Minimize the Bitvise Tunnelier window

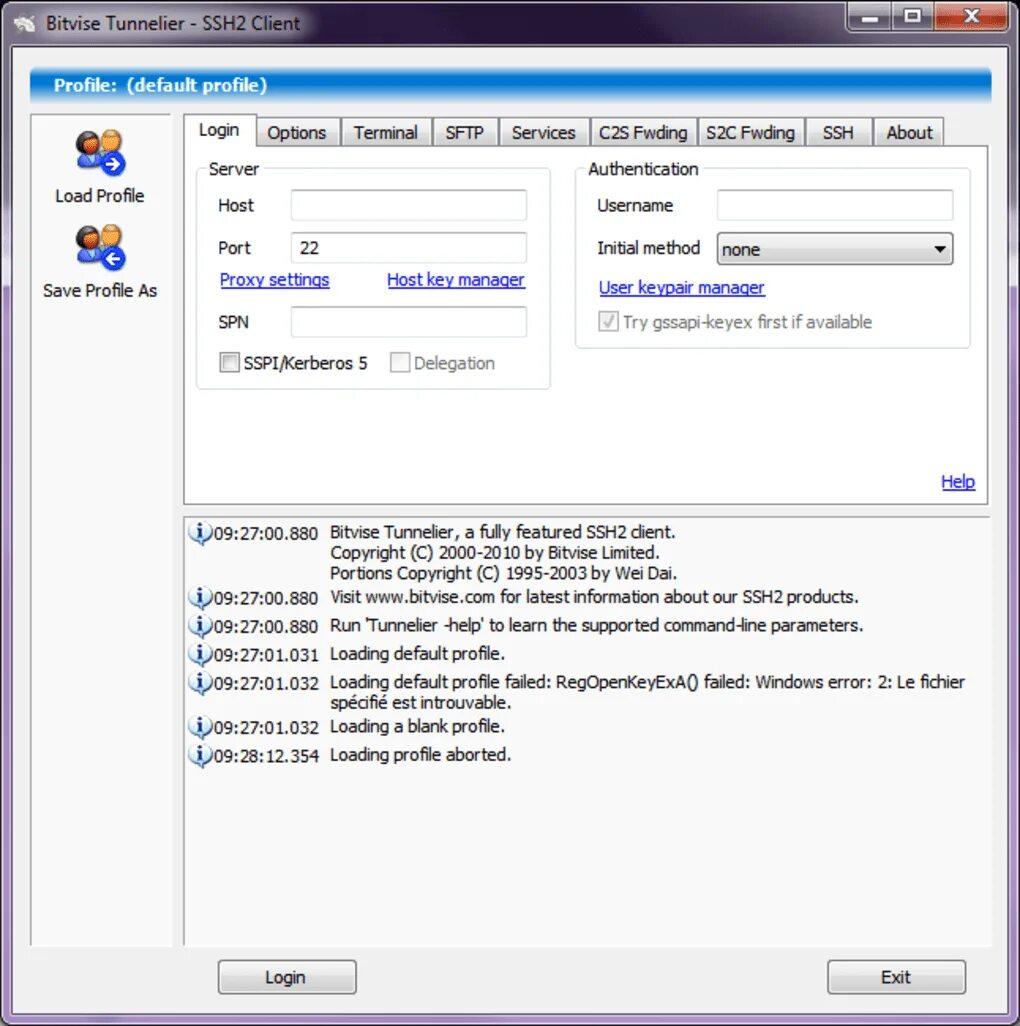[x=870, y=17]
